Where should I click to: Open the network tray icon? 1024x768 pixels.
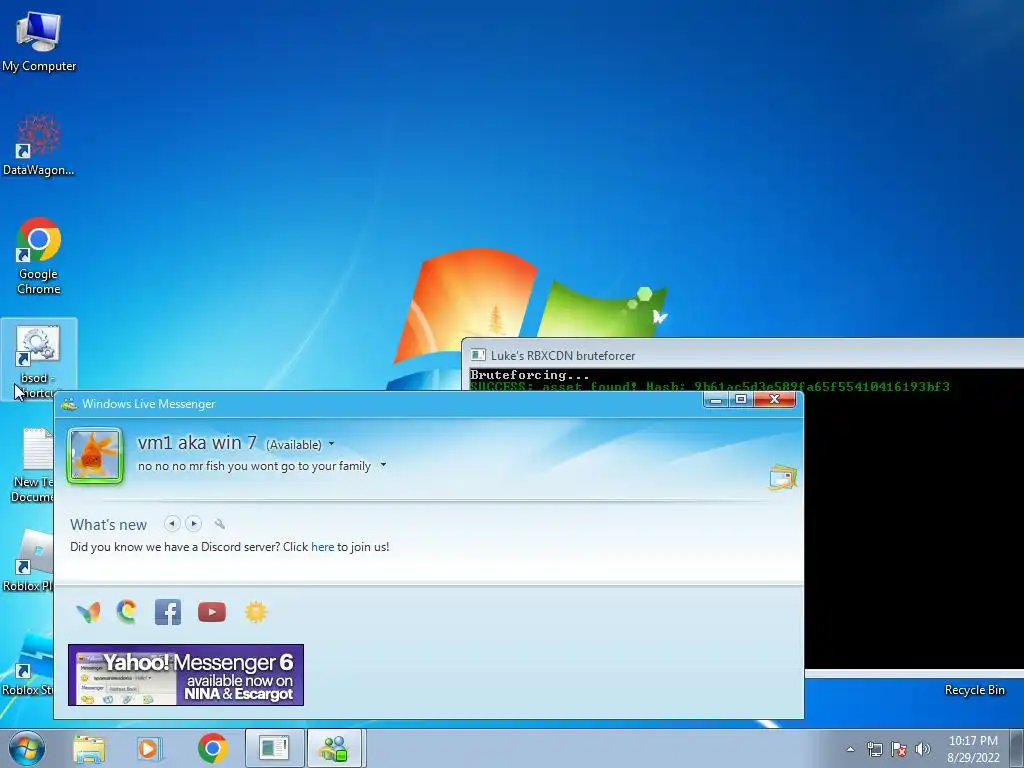click(x=874, y=749)
